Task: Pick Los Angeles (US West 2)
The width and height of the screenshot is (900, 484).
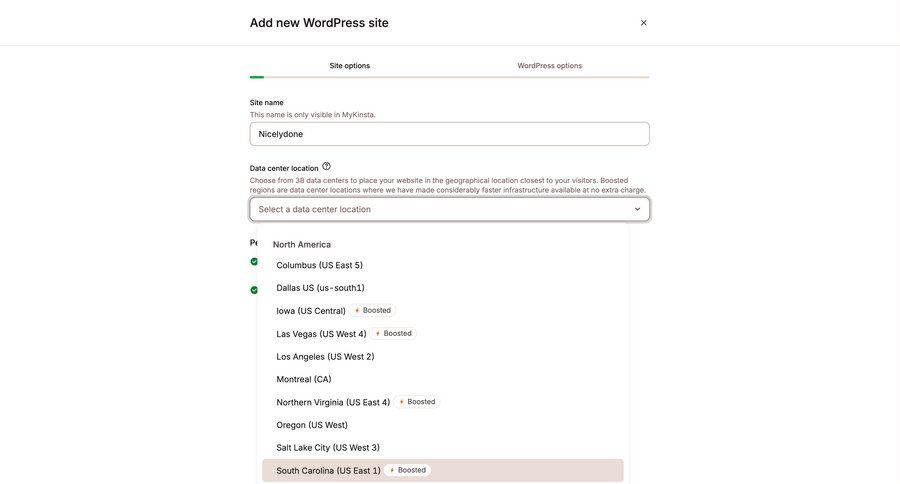Action: (x=325, y=357)
